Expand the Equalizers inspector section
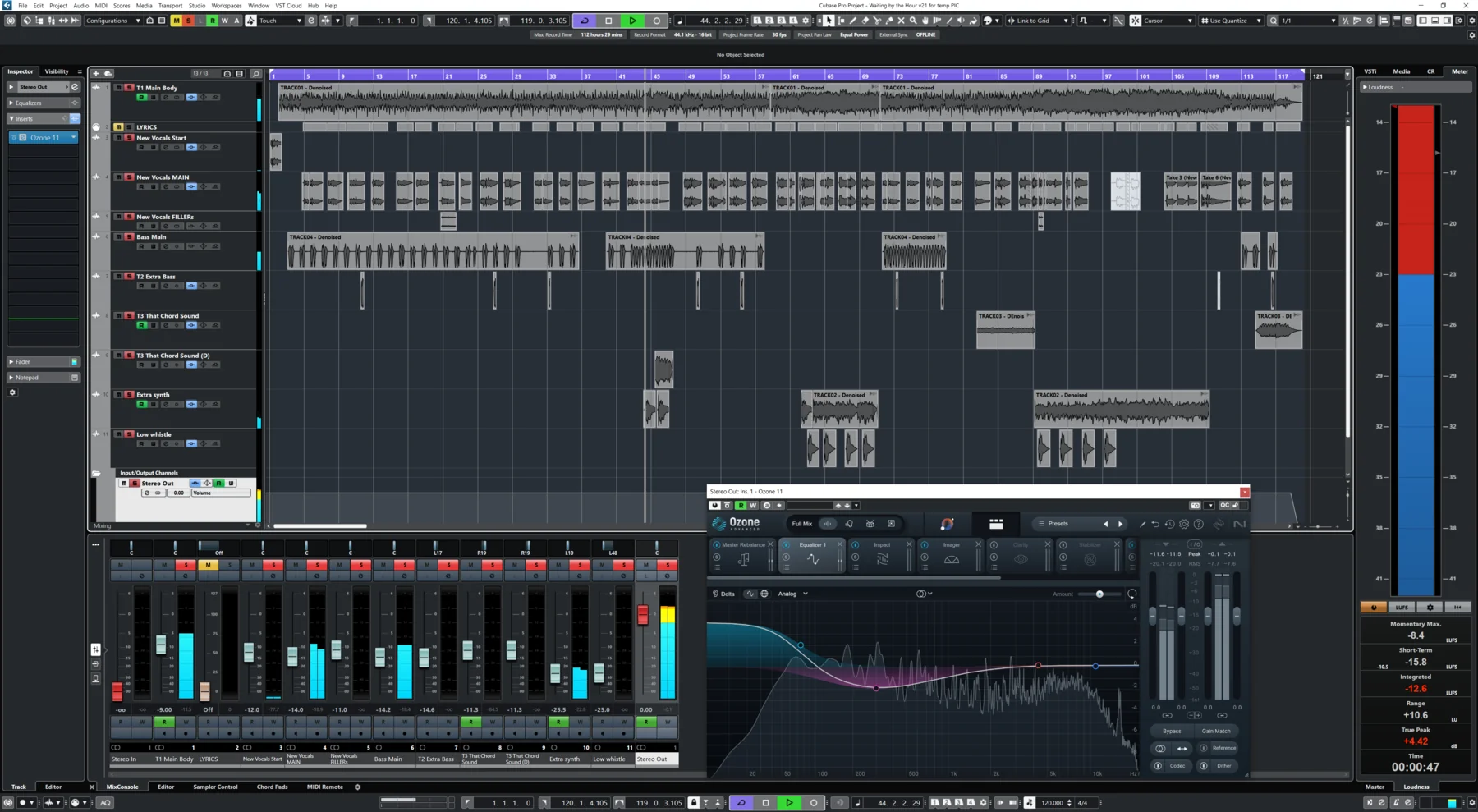The height and width of the screenshot is (812, 1478). point(43,103)
